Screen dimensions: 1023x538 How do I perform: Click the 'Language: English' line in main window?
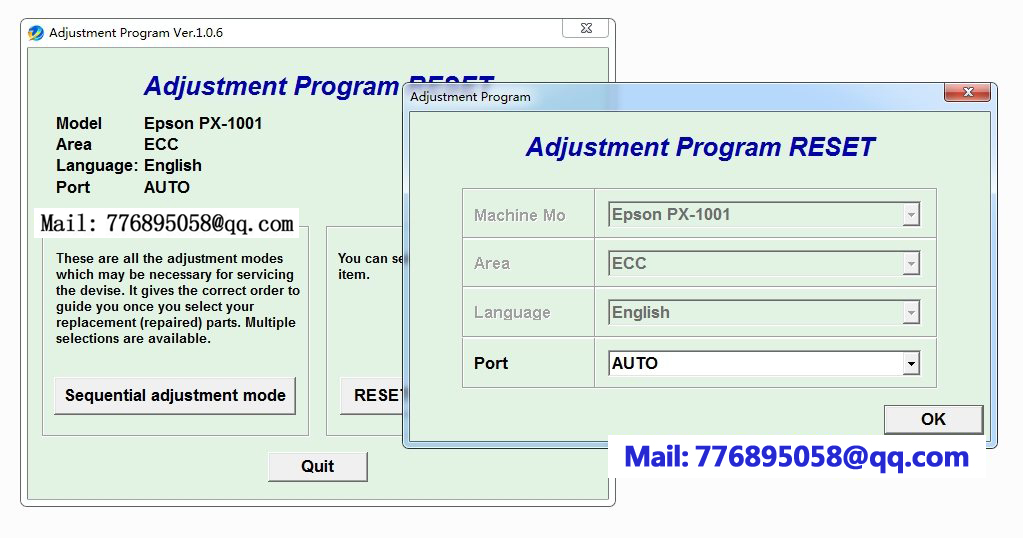[x=129, y=166]
